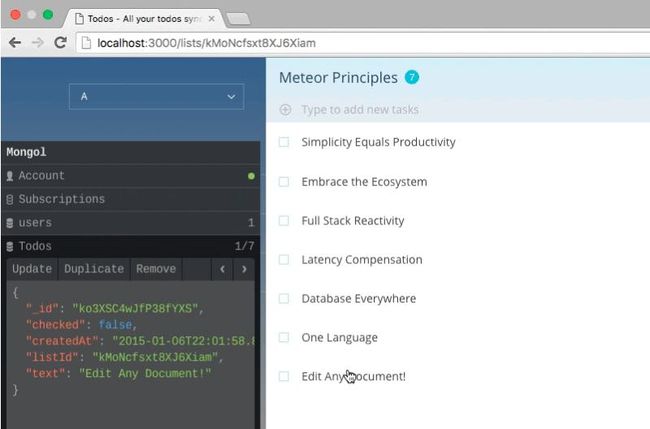
Task: Close the Todos browser tab
Action: (211, 19)
